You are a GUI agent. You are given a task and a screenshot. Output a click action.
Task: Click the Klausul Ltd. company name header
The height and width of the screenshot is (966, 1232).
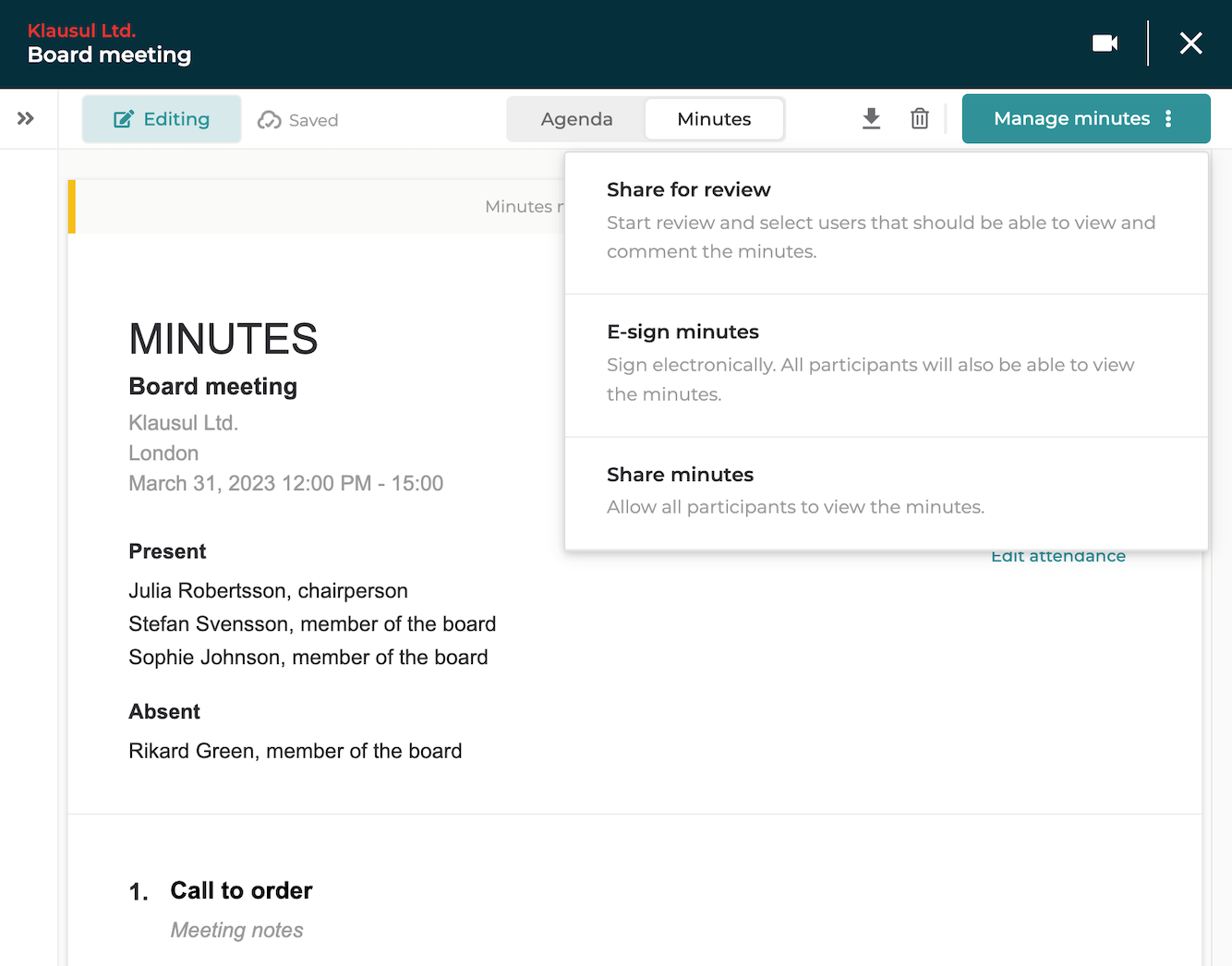click(81, 30)
